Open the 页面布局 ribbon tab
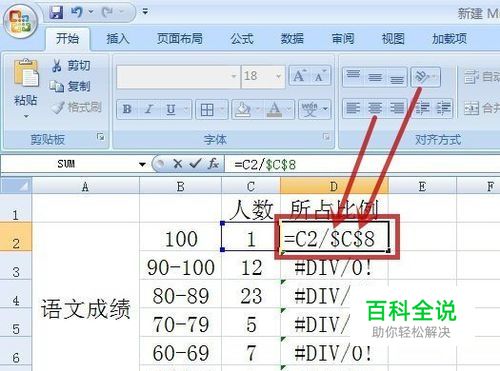Image resolution: width=500 pixels, height=371 pixels. (x=180, y=39)
